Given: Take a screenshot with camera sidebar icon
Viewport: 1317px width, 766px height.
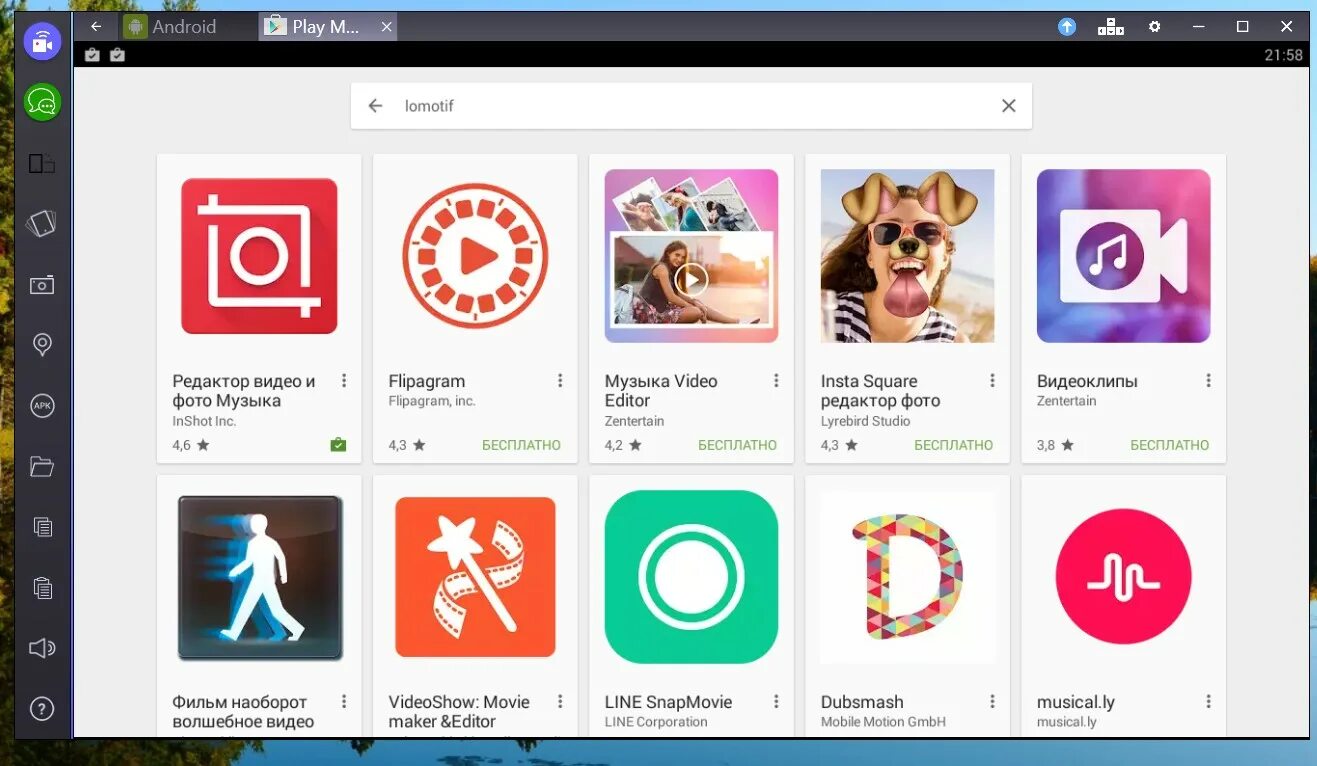Looking at the screenshot, I should (x=42, y=285).
